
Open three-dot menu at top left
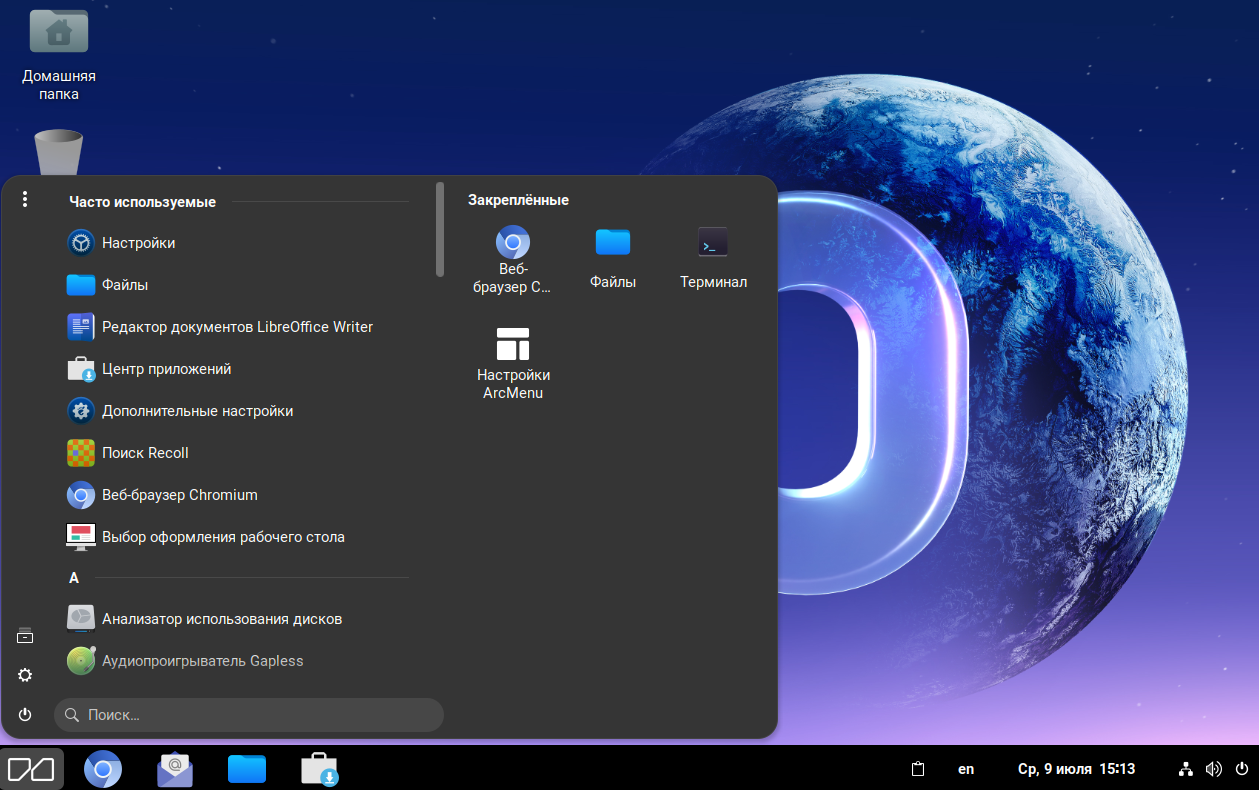click(25, 200)
